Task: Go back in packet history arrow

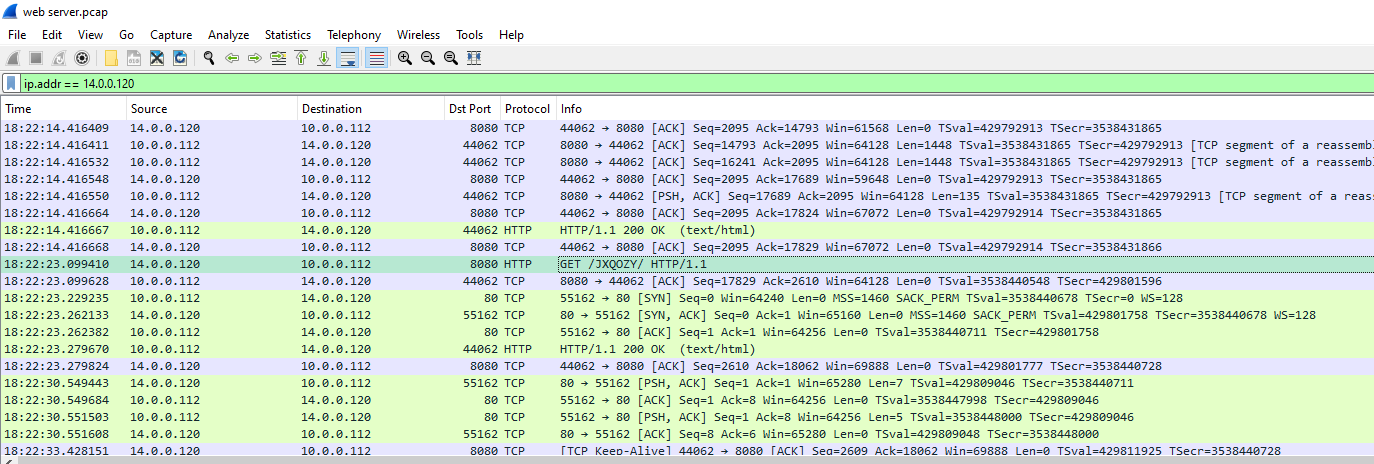Action: point(232,58)
